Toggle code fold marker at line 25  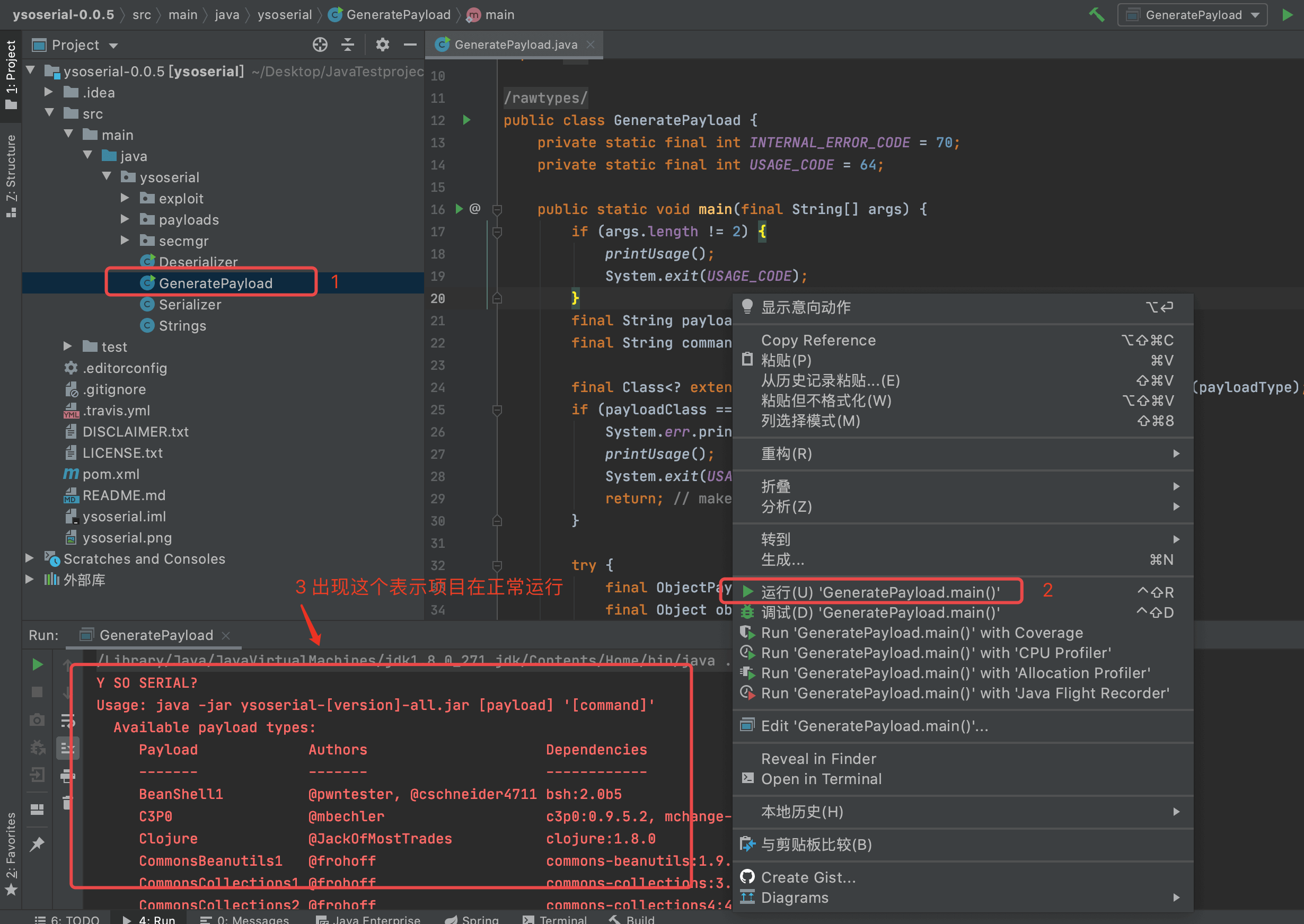click(x=497, y=410)
